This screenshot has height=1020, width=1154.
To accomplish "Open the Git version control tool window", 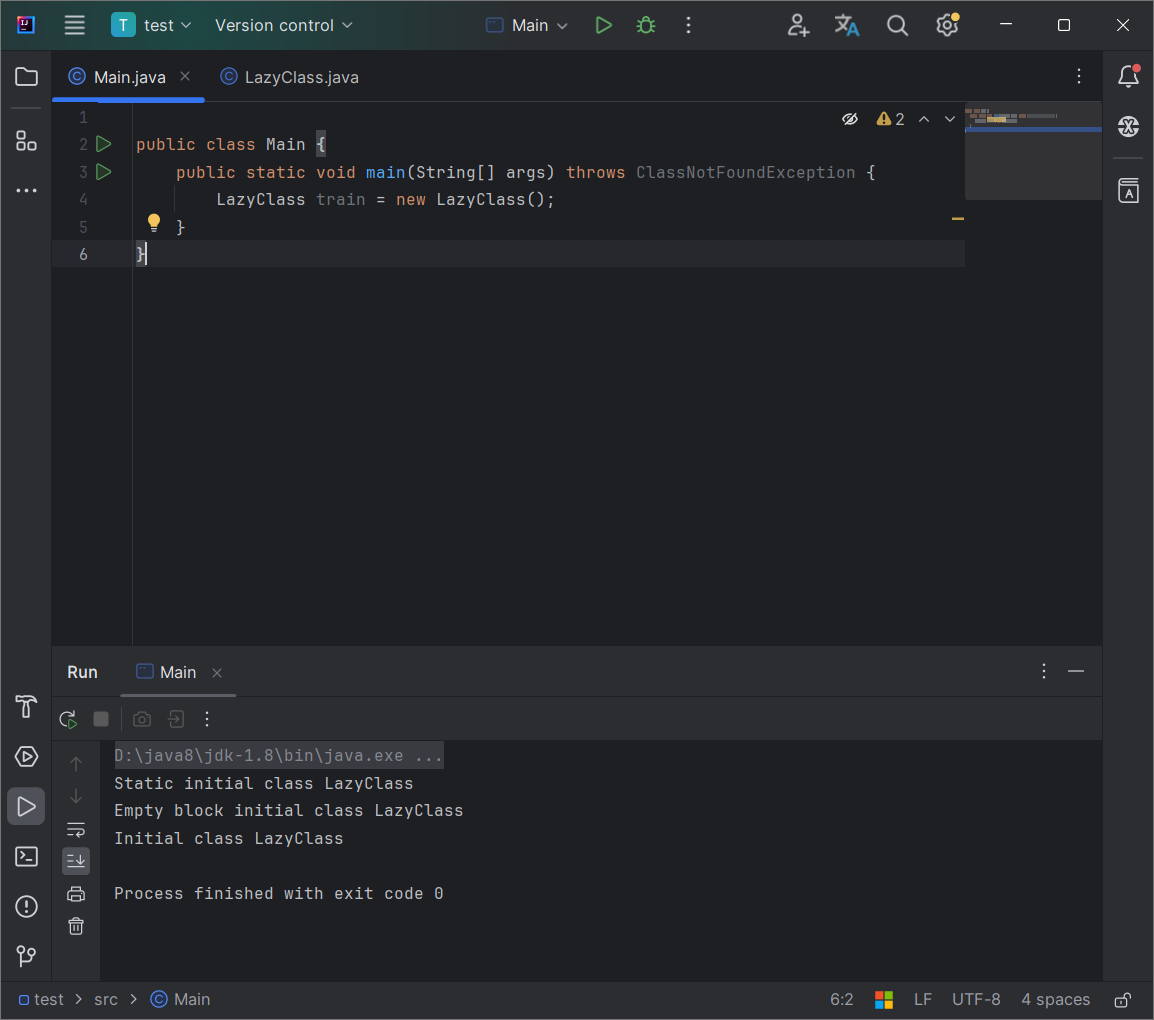I will click(26, 957).
